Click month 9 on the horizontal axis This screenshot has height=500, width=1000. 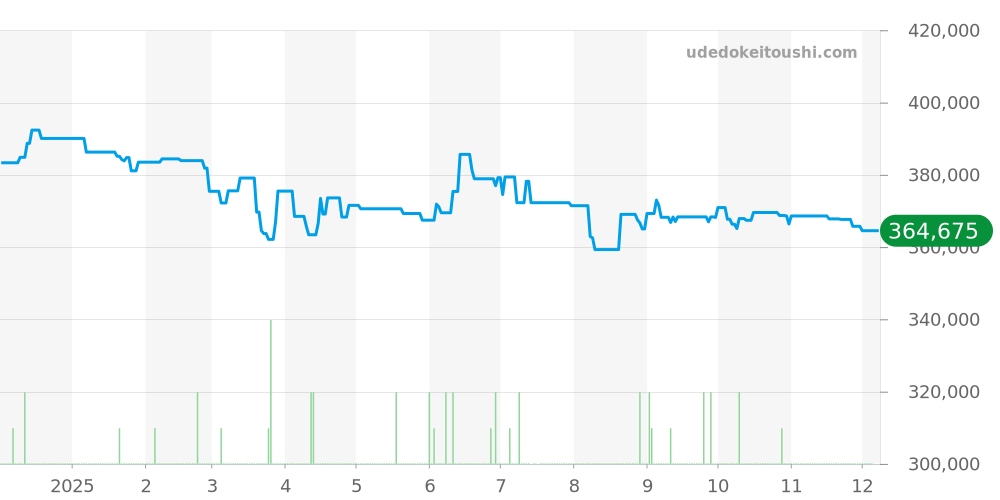(x=647, y=486)
